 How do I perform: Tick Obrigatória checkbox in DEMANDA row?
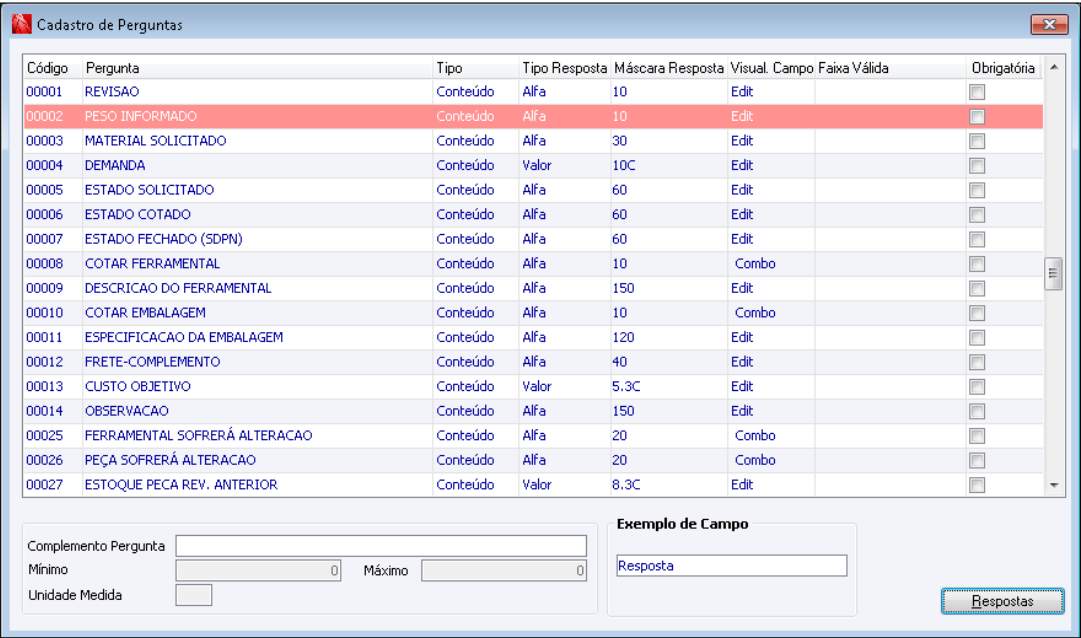977,166
